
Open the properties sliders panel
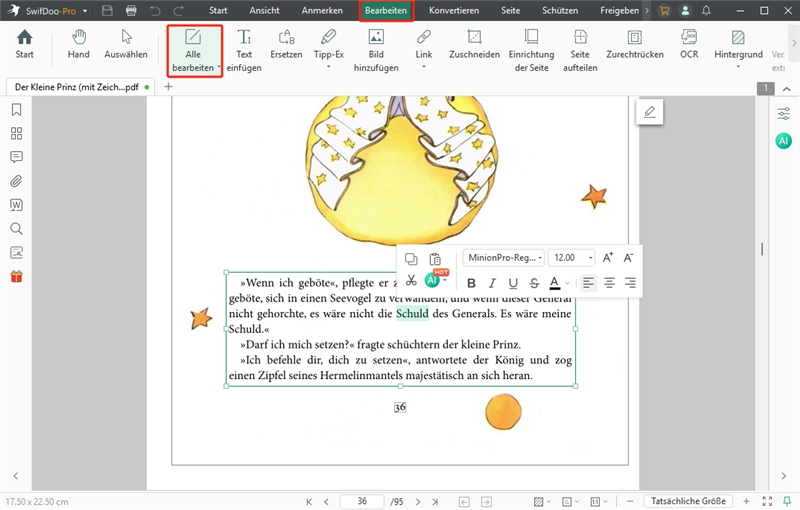(x=784, y=114)
